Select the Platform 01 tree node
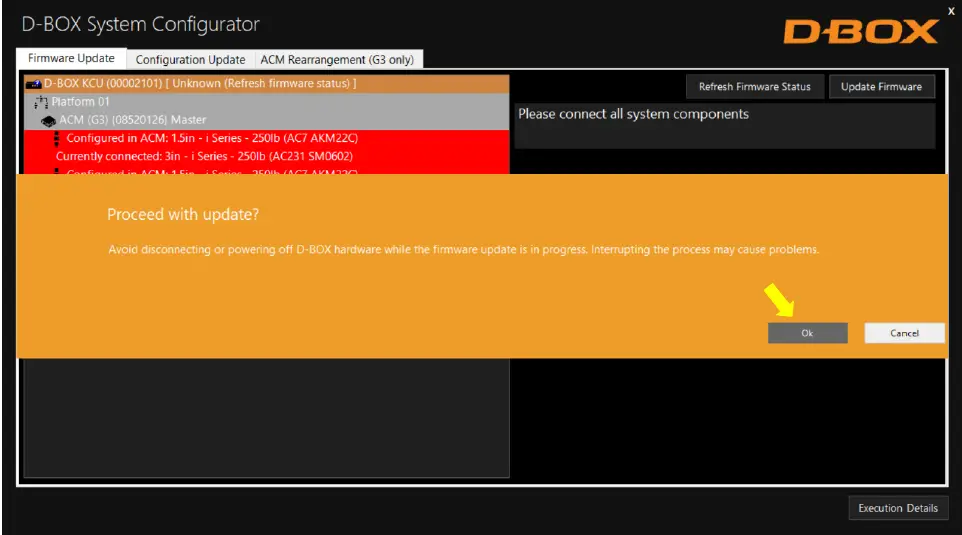This screenshot has width=962, height=535. coord(267,102)
